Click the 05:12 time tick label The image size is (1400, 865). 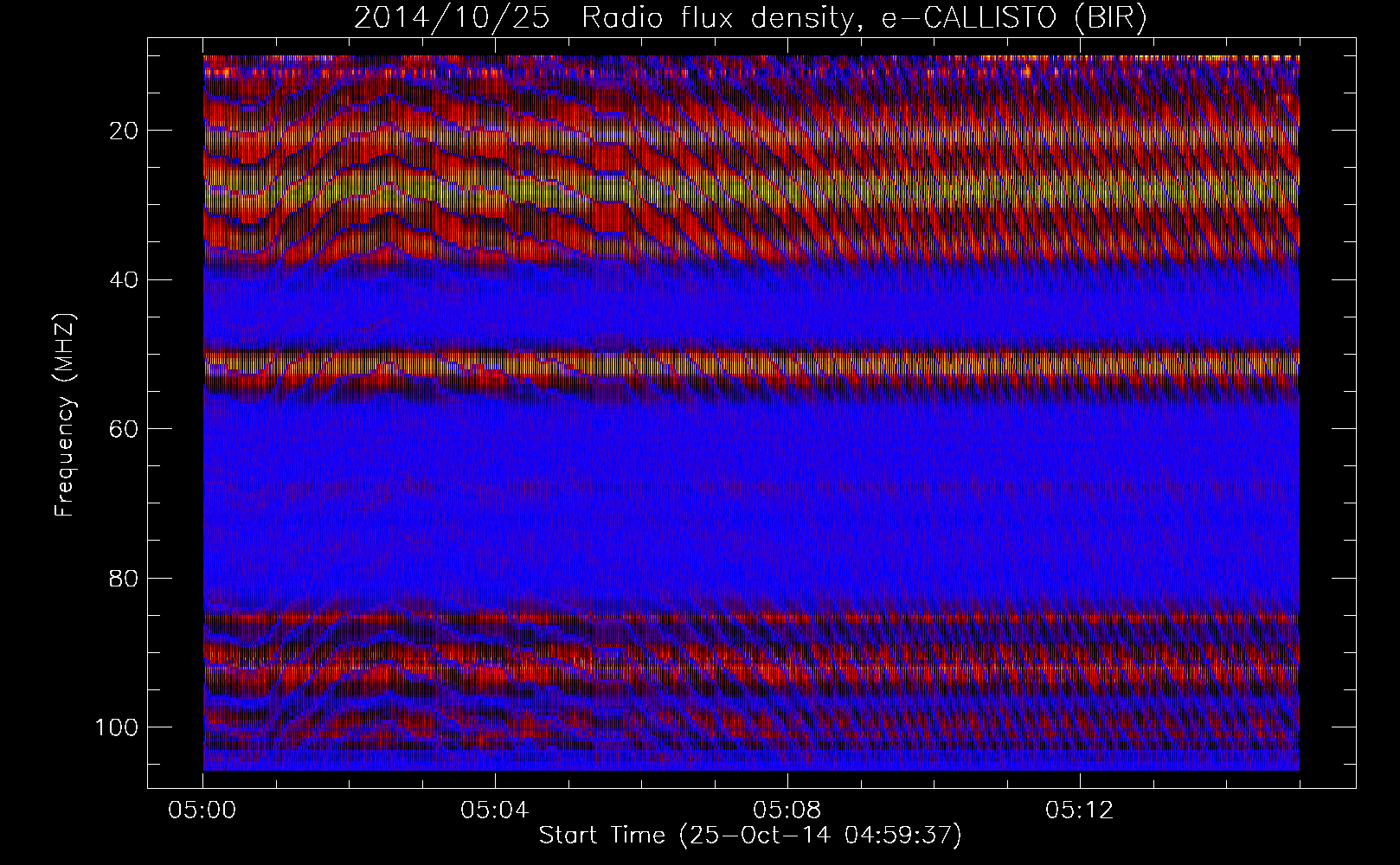[x=1080, y=811]
